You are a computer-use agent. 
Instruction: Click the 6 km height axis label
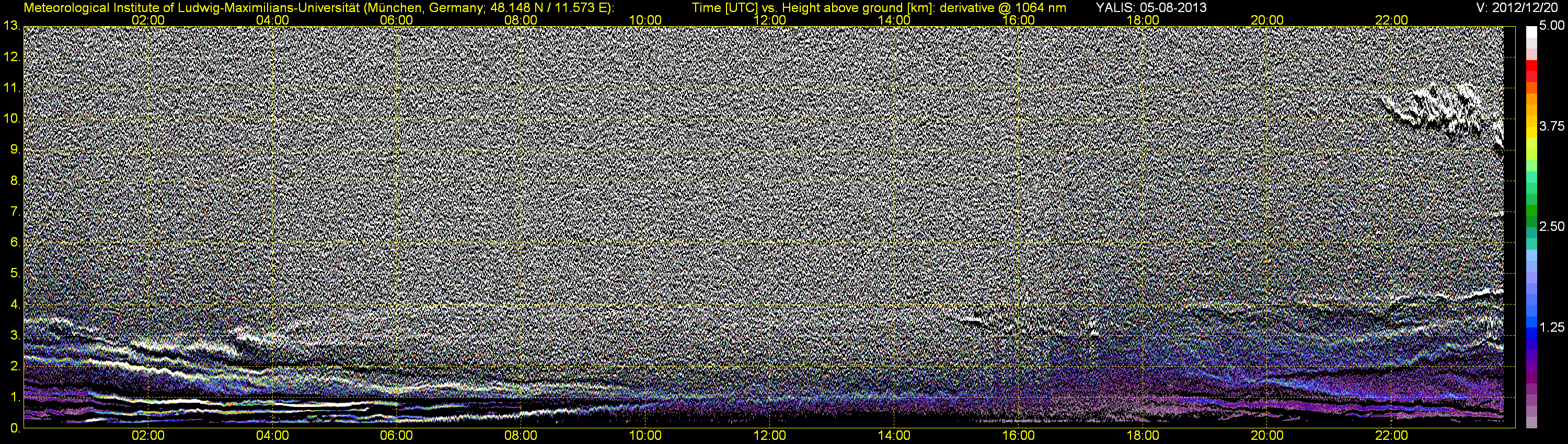click(x=15, y=243)
